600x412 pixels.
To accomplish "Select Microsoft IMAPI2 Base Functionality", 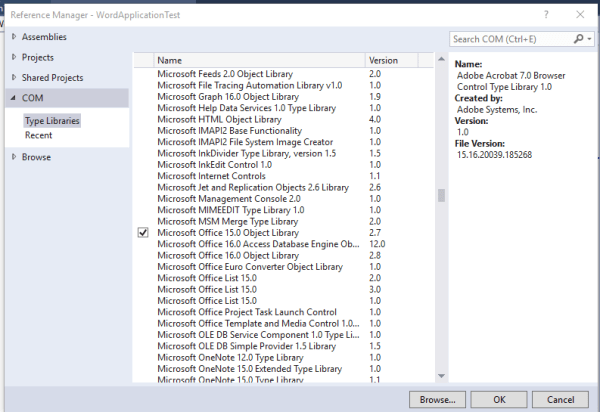I will [284, 131].
